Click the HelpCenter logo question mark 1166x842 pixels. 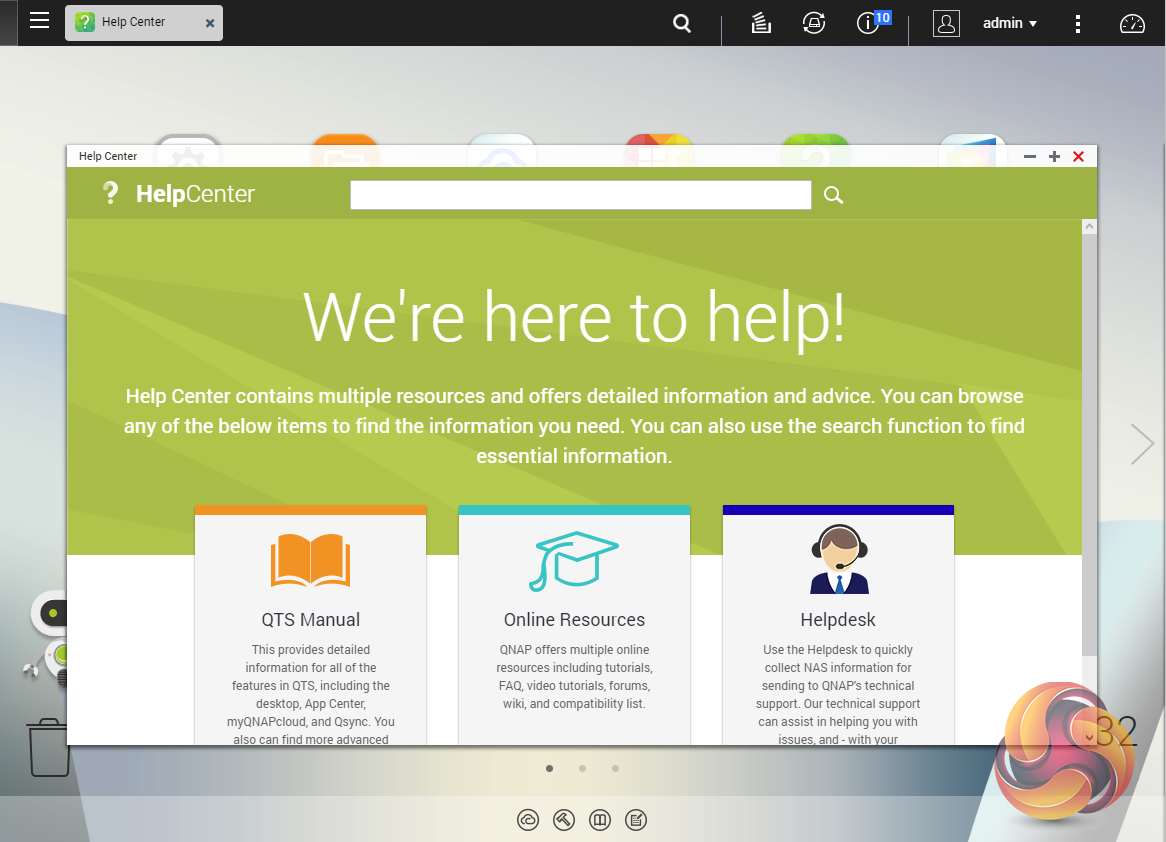click(110, 193)
